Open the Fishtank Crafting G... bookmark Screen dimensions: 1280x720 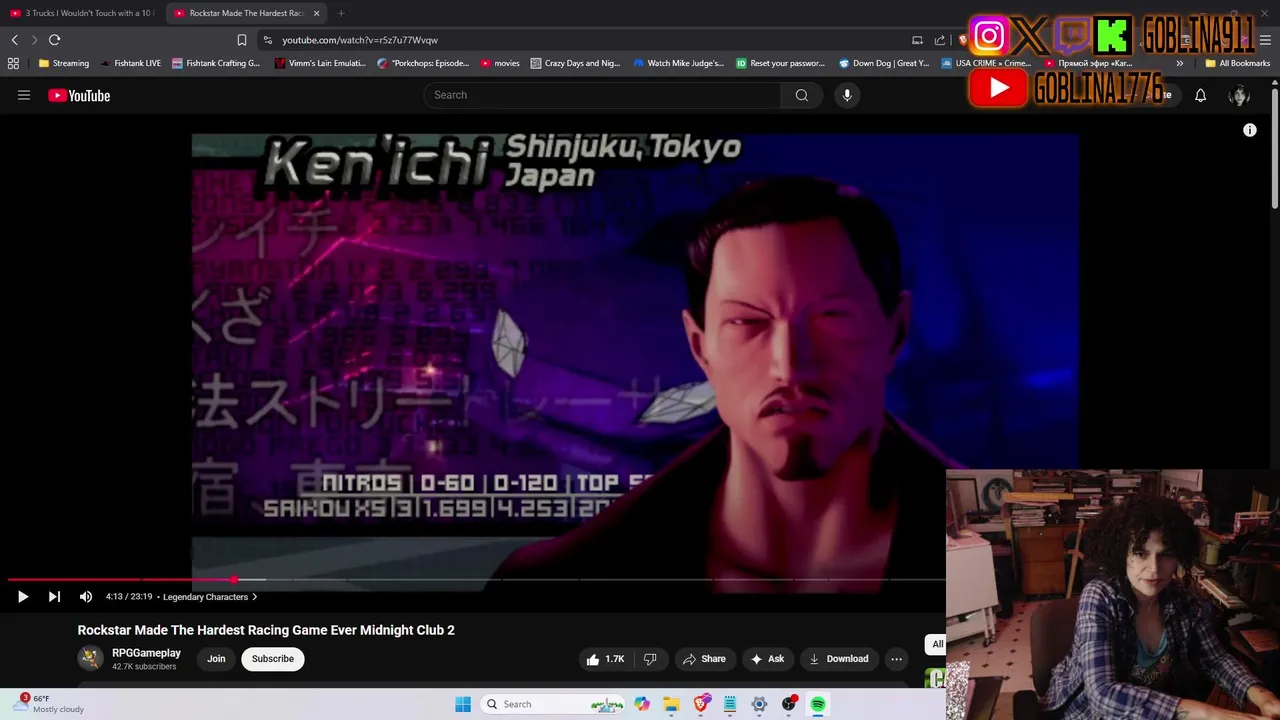tap(216, 63)
